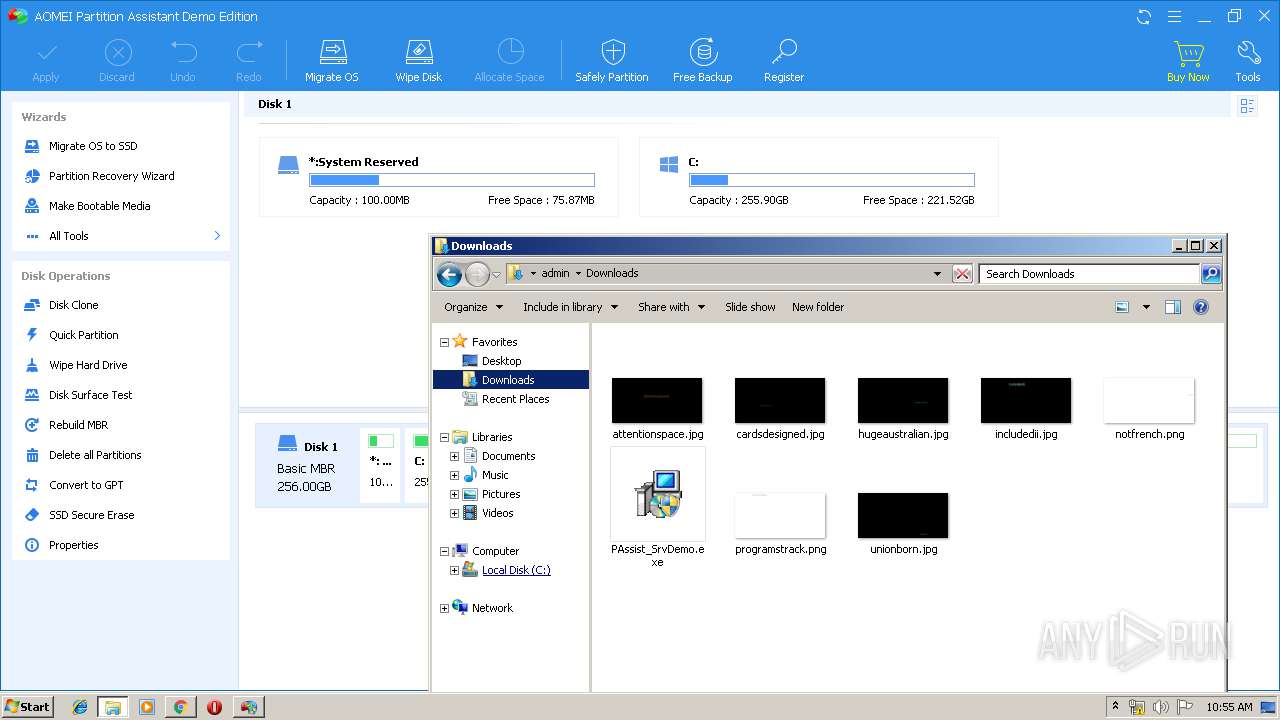
Task: Open Internet Explorer from the taskbar
Action: point(80,707)
